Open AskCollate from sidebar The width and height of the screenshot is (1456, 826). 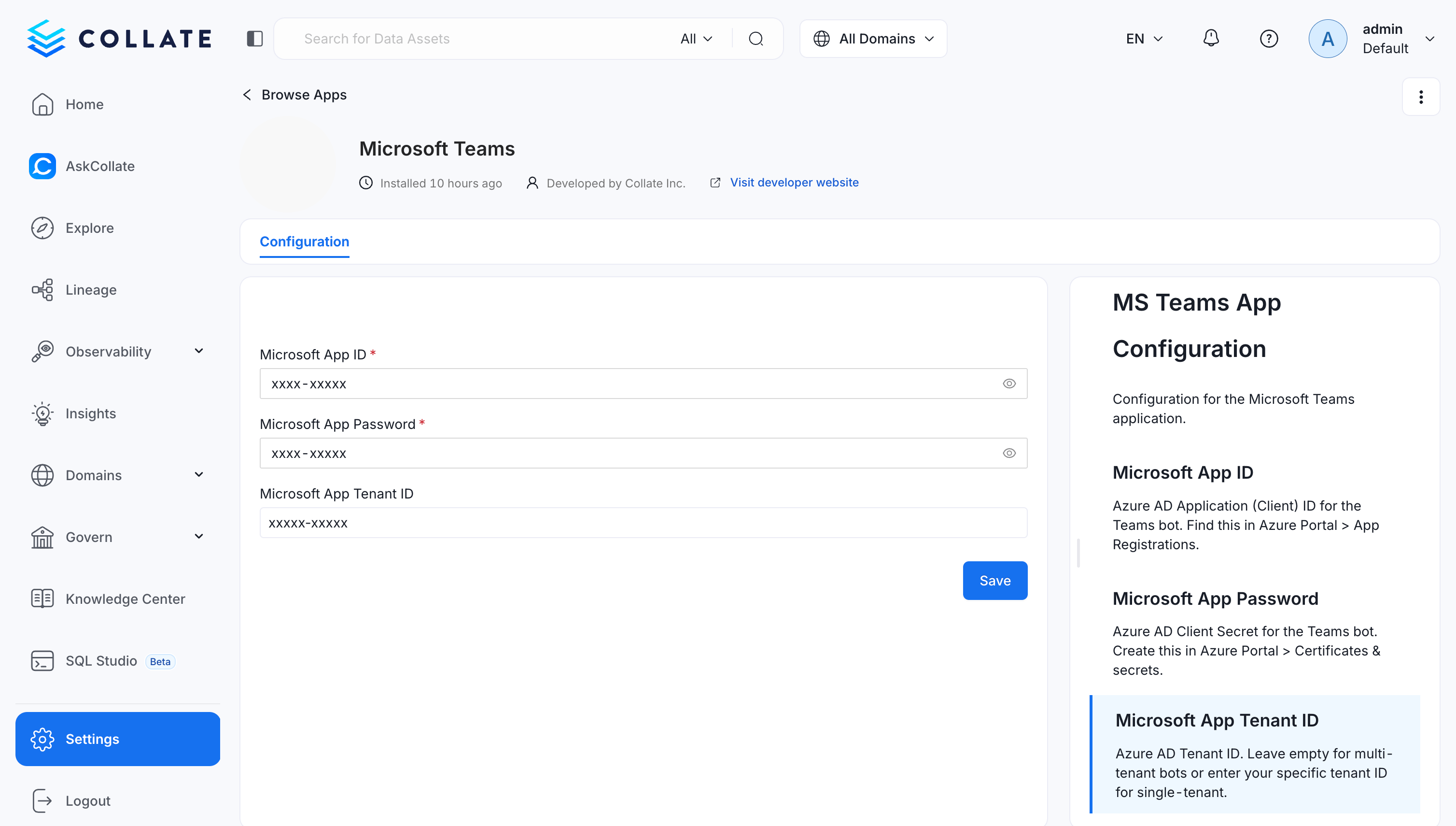point(117,166)
